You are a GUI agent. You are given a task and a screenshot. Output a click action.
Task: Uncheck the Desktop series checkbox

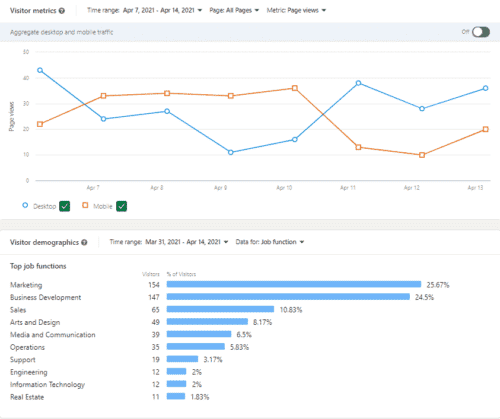point(65,206)
